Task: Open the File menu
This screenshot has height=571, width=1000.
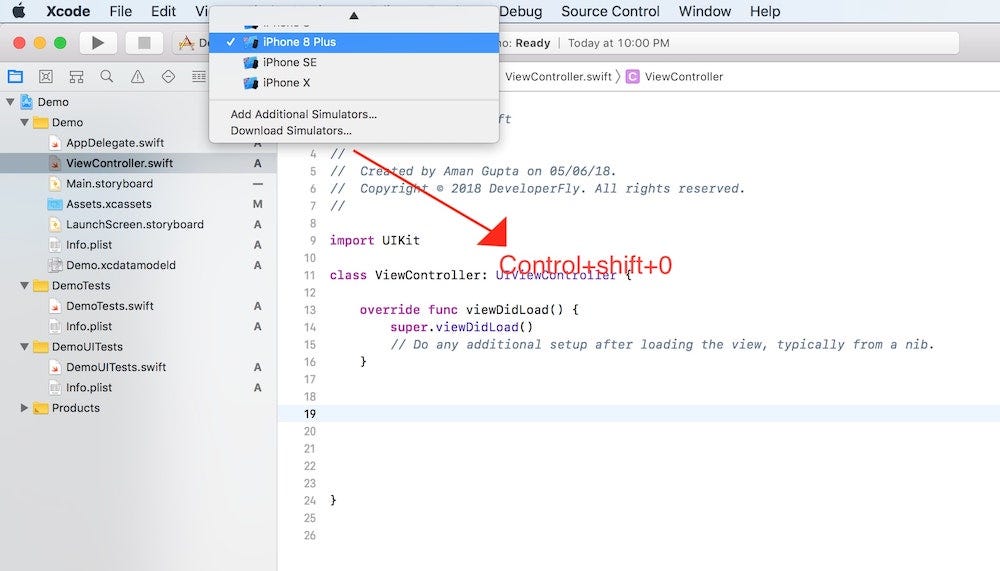Action: [x=121, y=11]
